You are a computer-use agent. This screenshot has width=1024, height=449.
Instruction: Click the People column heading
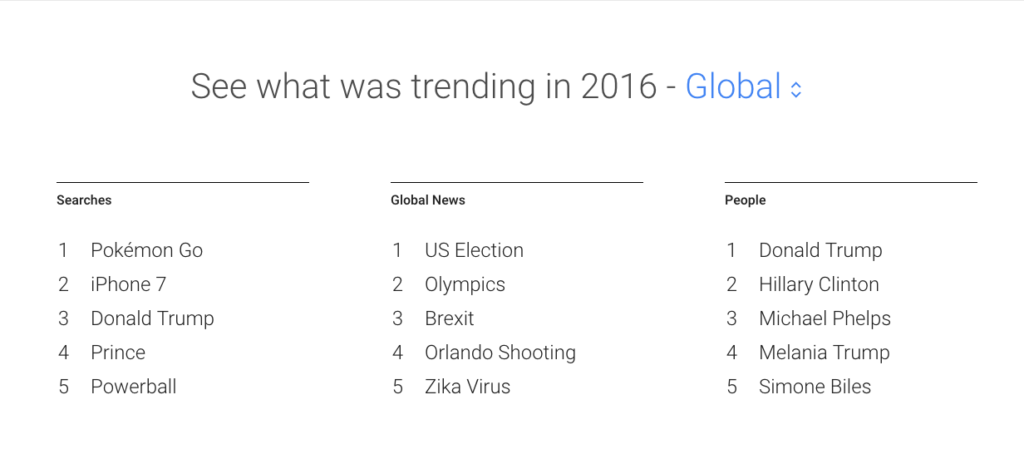(745, 200)
